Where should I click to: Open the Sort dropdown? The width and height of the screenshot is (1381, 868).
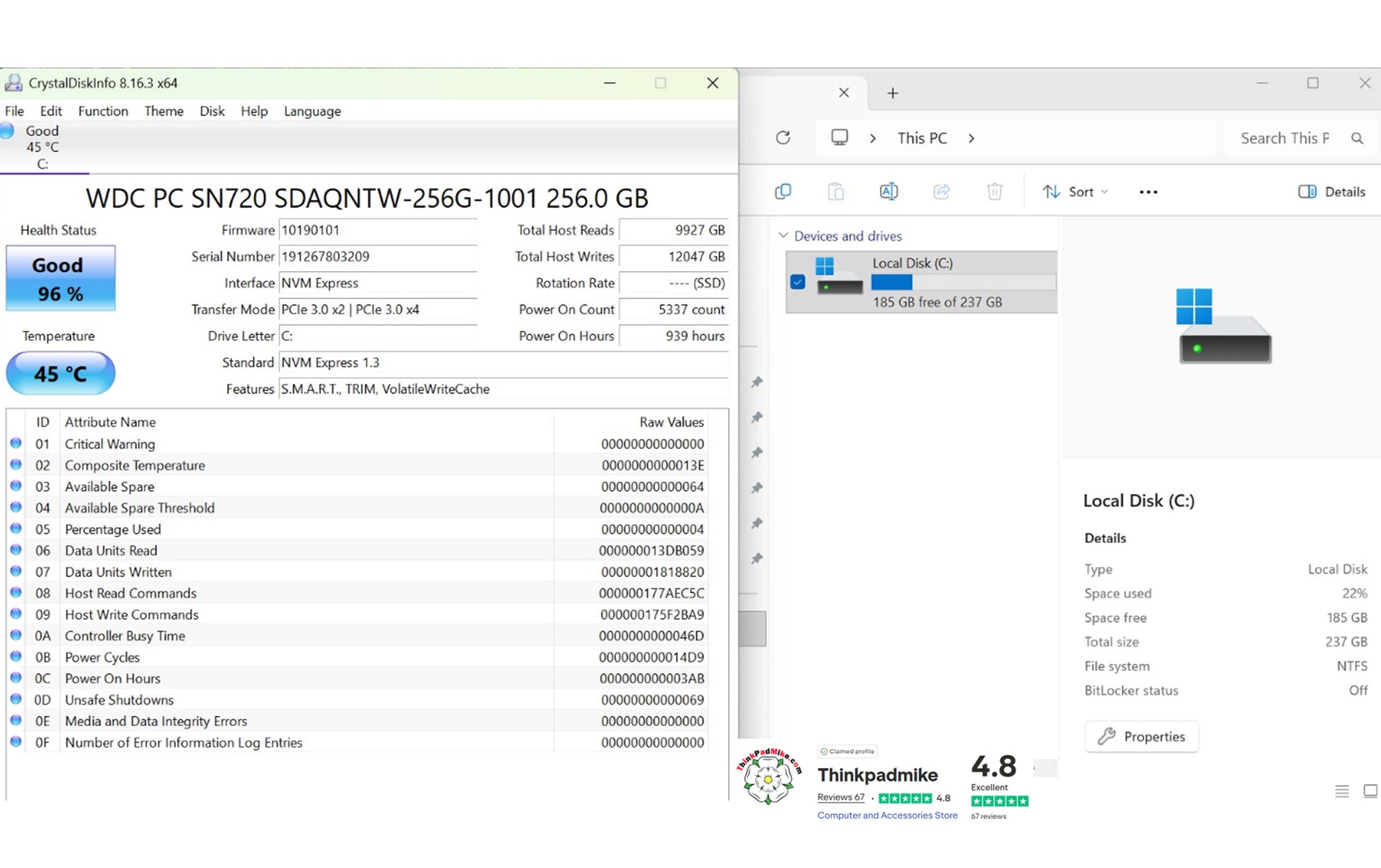pyautogui.click(x=1074, y=192)
